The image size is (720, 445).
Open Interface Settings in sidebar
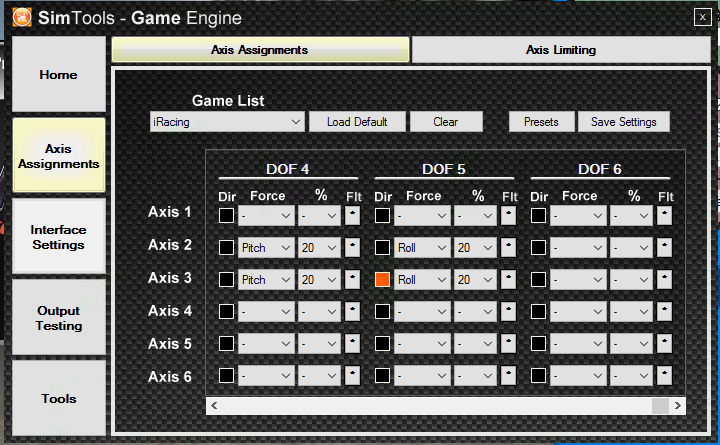click(x=59, y=237)
